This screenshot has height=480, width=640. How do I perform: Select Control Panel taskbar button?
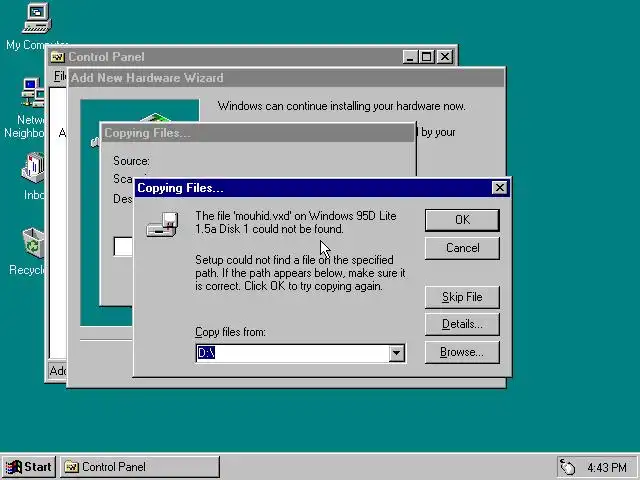140,467
